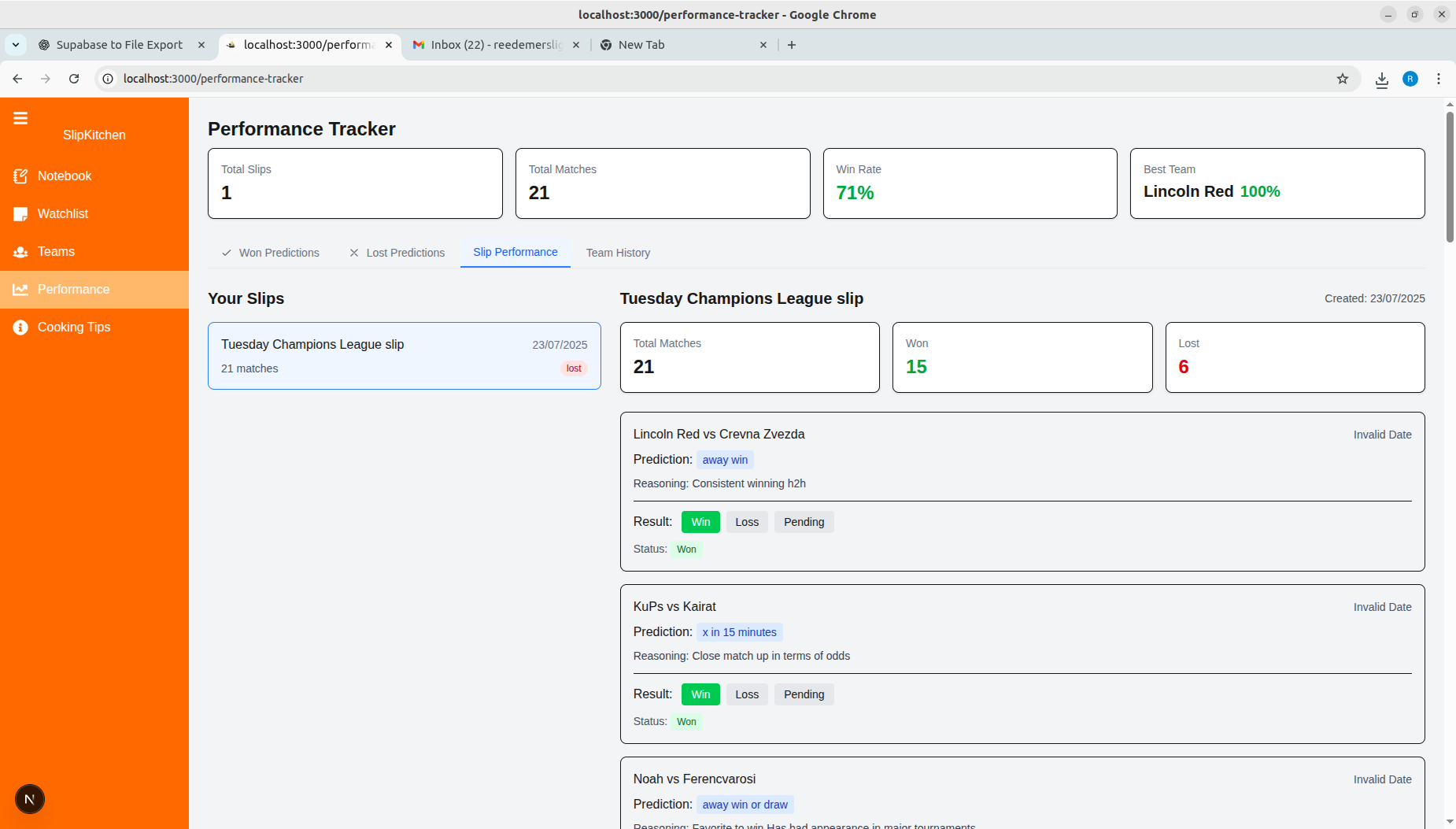Click the hamburger menu icon in sidebar
Screen dimensions: 1456x829
tap(20, 118)
